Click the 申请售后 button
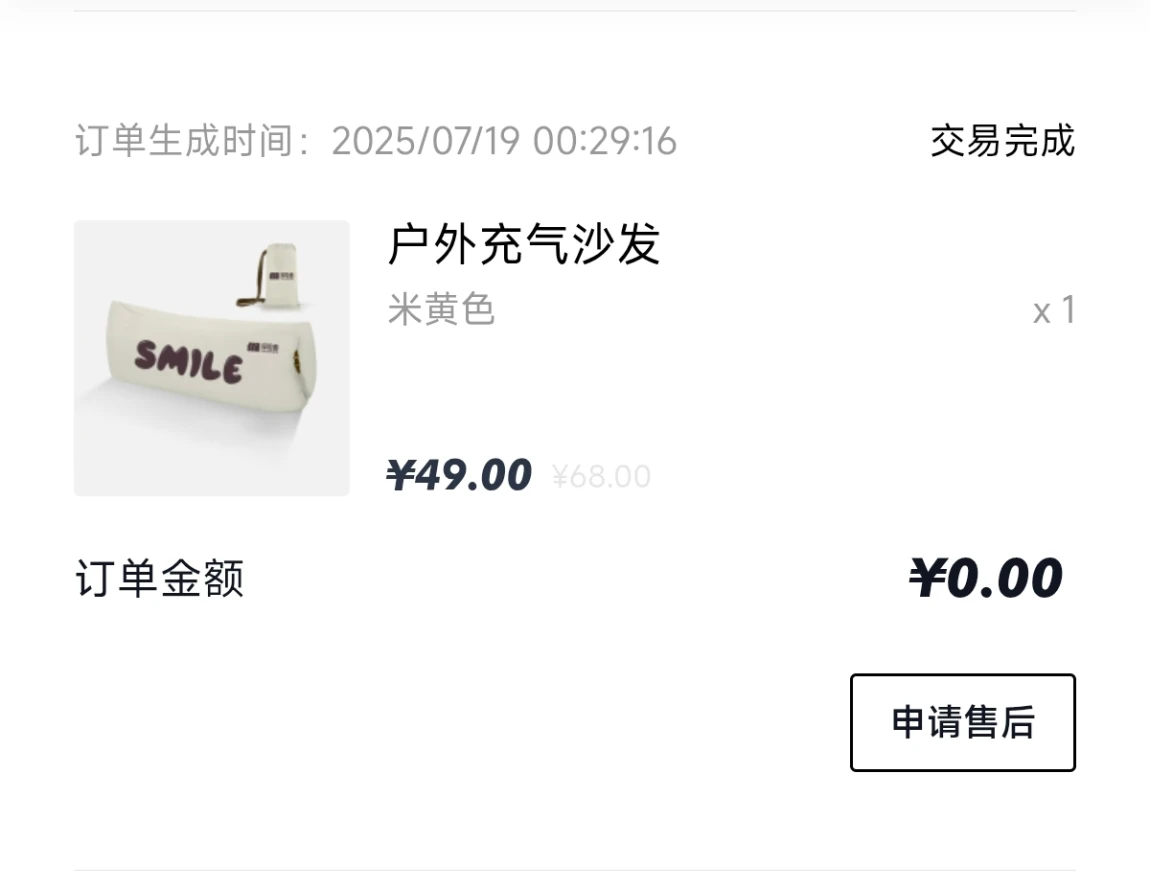 click(962, 722)
